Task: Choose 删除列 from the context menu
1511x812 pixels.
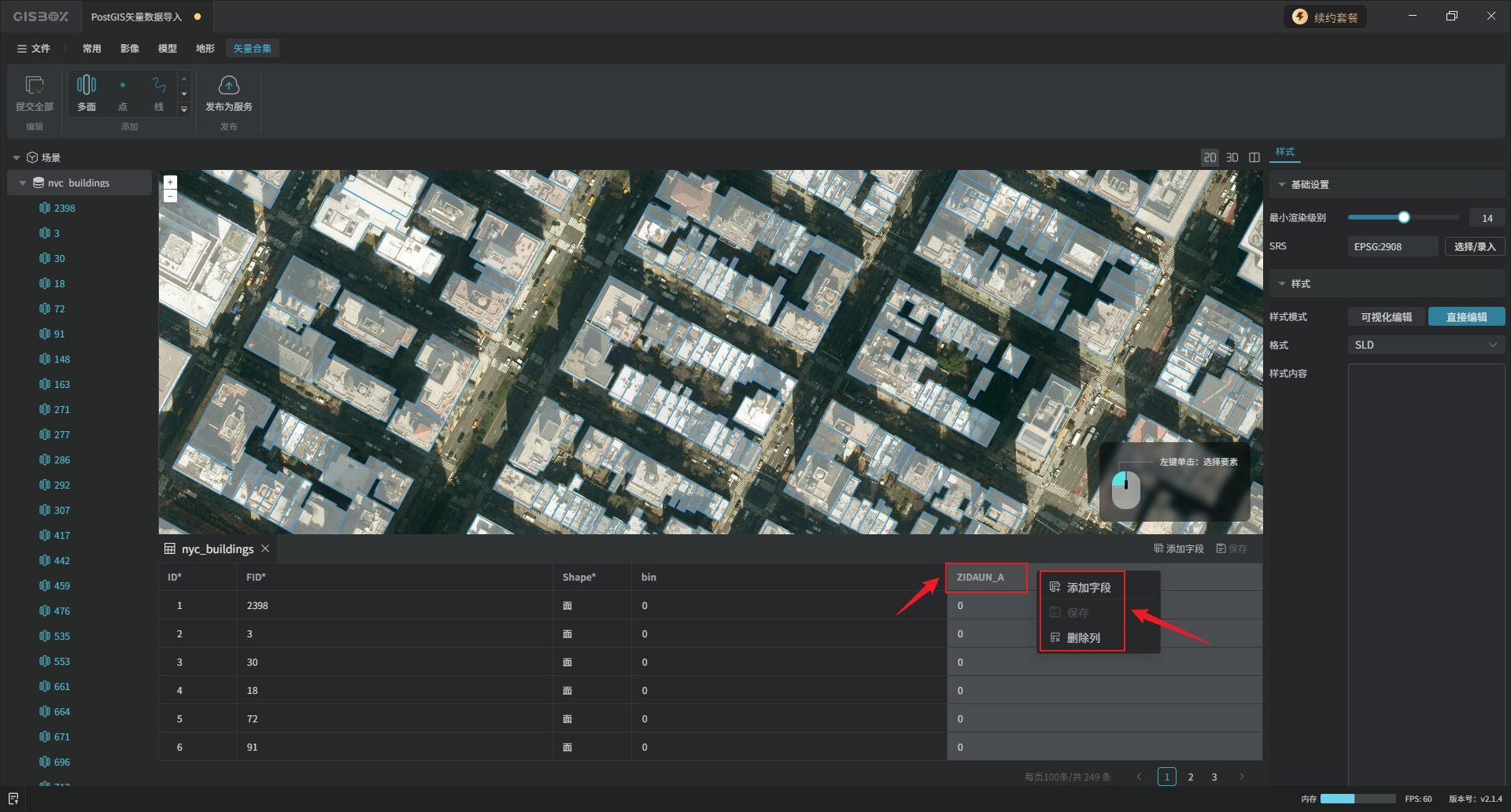Action: click(x=1083, y=638)
